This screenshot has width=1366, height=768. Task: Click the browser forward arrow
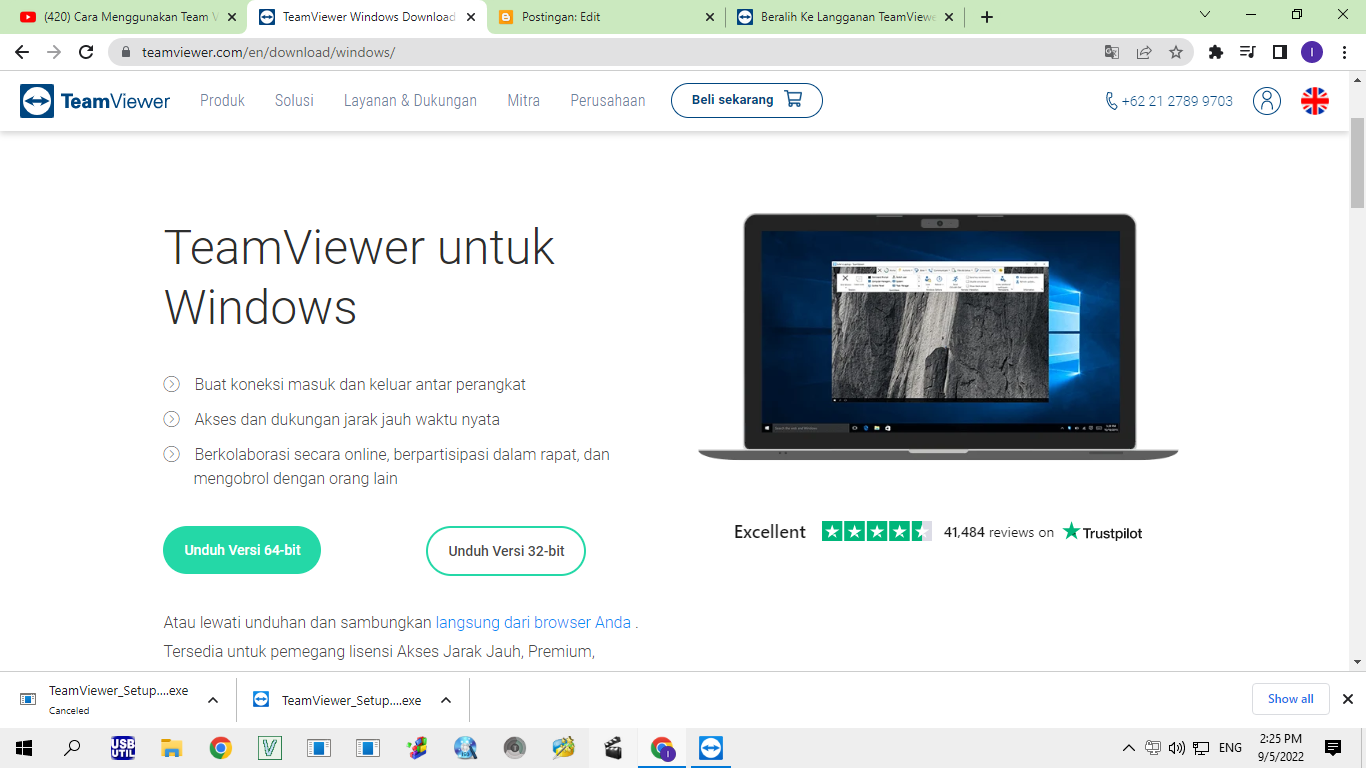click(x=54, y=52)
